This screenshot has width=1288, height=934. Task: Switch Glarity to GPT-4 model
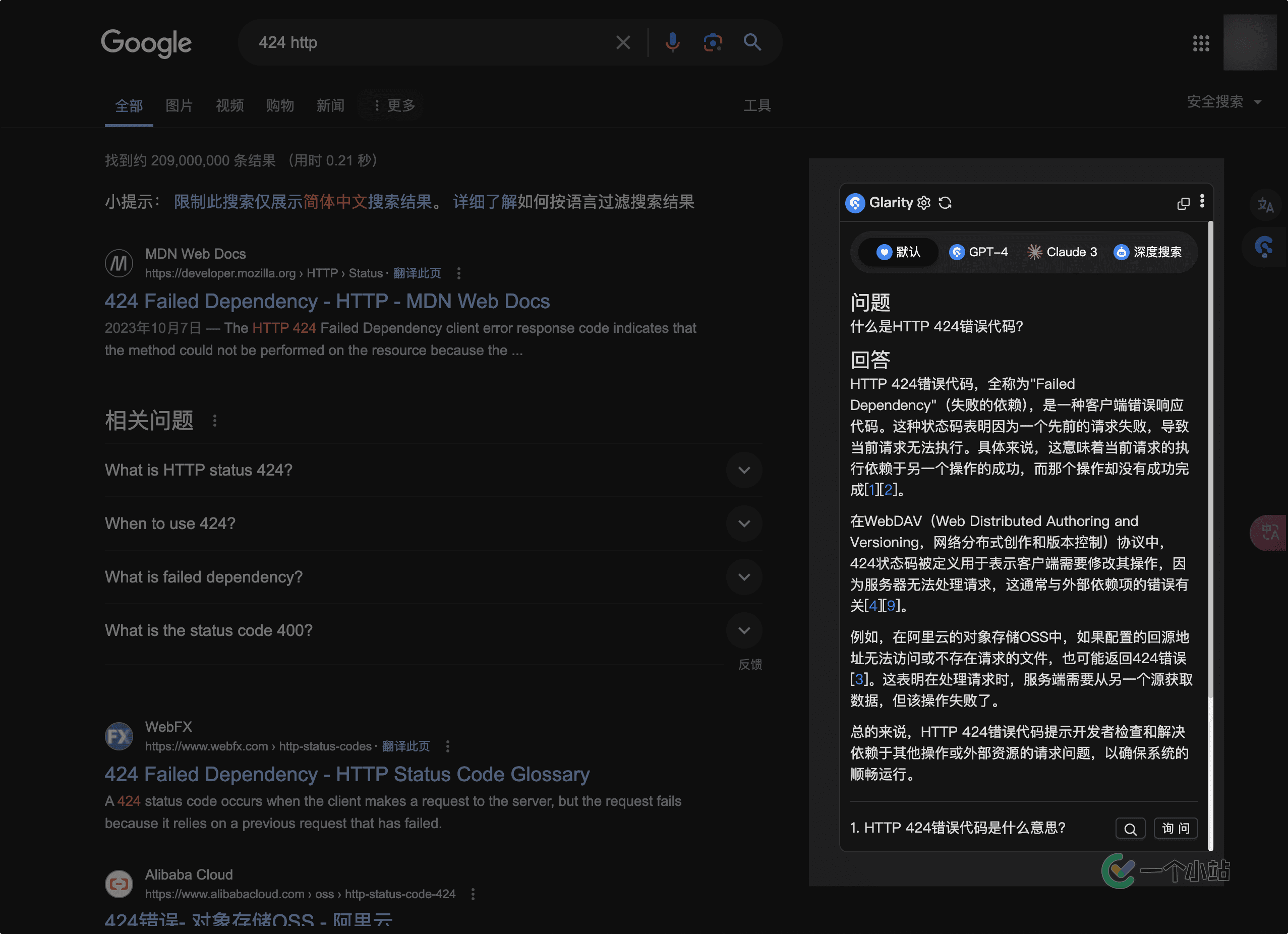click(978, 252)
